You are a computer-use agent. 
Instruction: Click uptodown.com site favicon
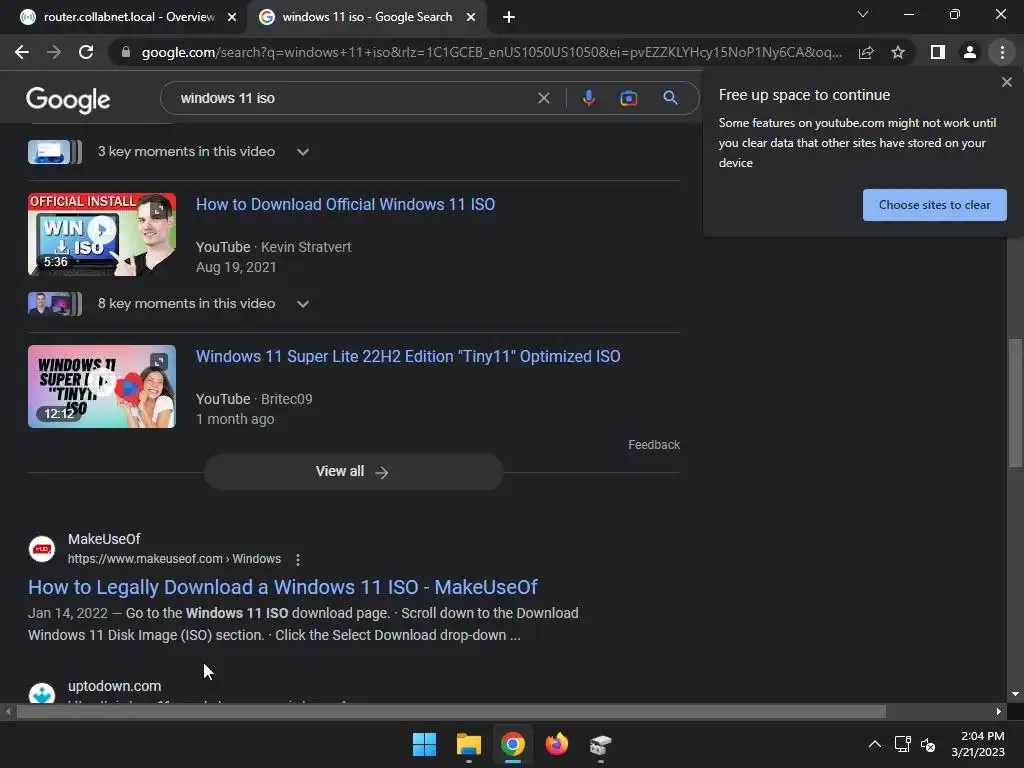tap(42, 692)
